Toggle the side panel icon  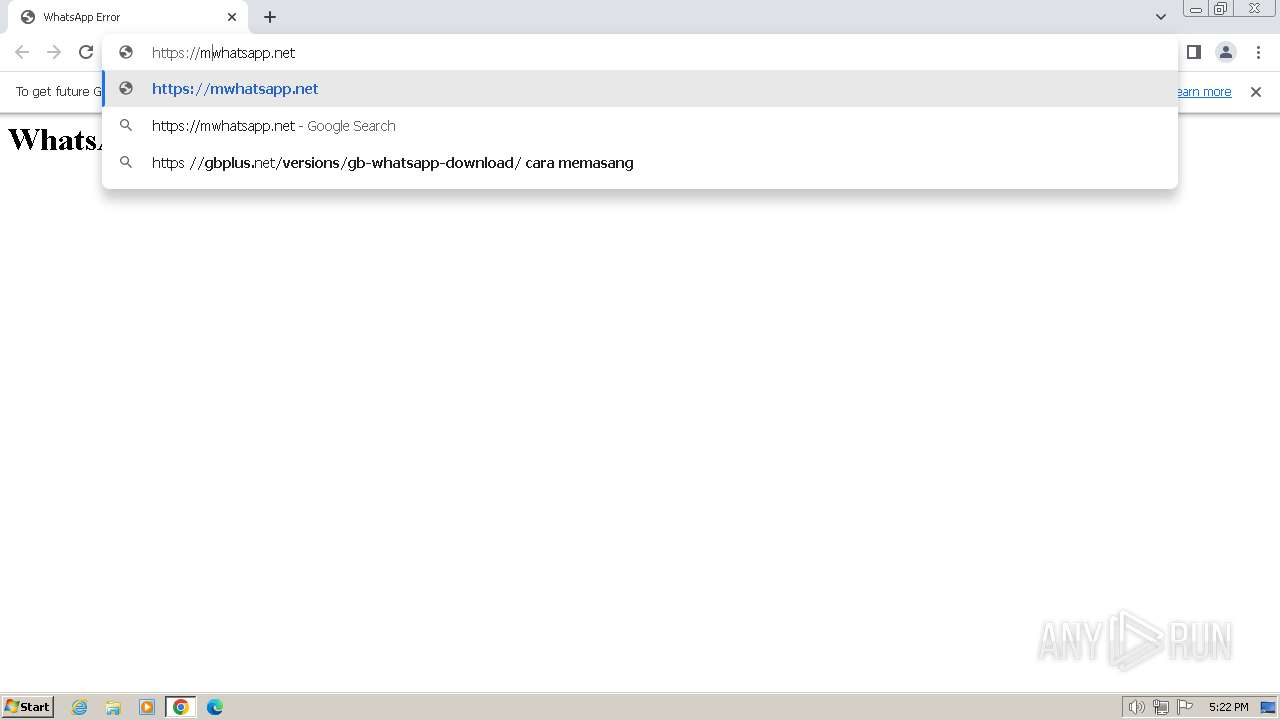click(x=1194, y=52)
